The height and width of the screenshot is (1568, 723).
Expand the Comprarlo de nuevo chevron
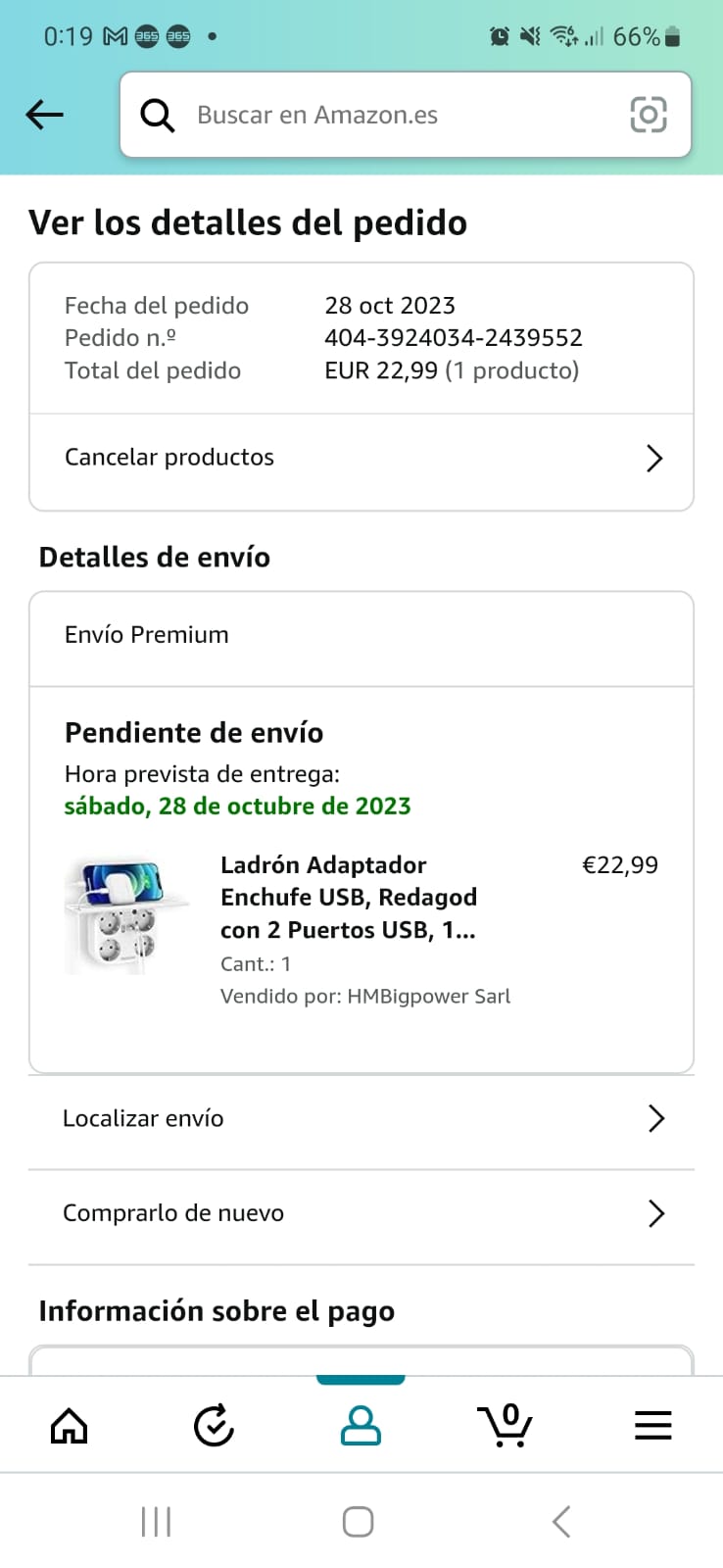[x=655, y=1213]
